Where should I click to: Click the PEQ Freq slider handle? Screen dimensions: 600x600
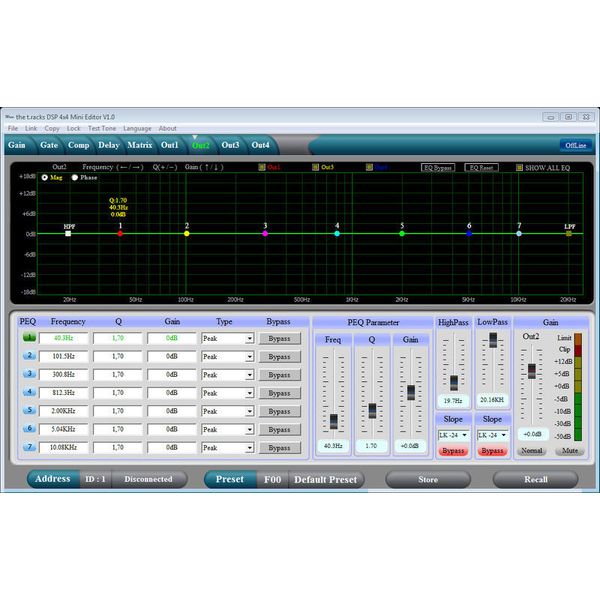(x=334, y=422)
